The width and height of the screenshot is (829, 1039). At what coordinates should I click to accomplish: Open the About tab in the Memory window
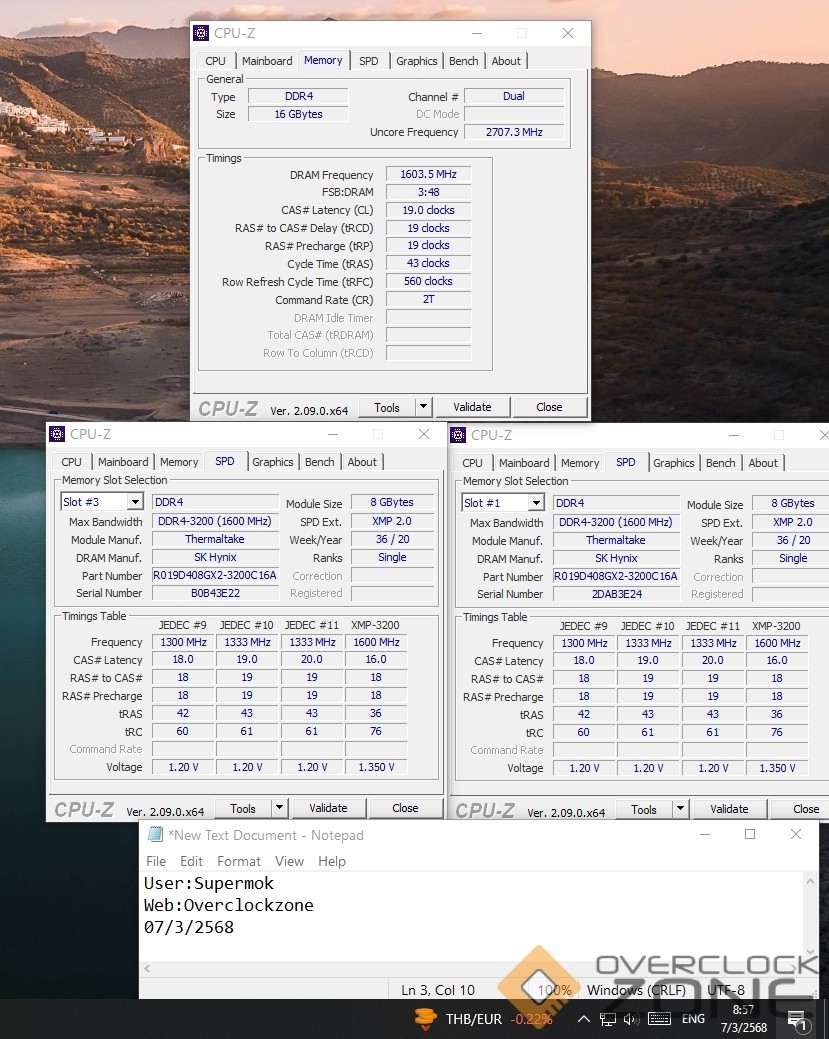point(506,61)
